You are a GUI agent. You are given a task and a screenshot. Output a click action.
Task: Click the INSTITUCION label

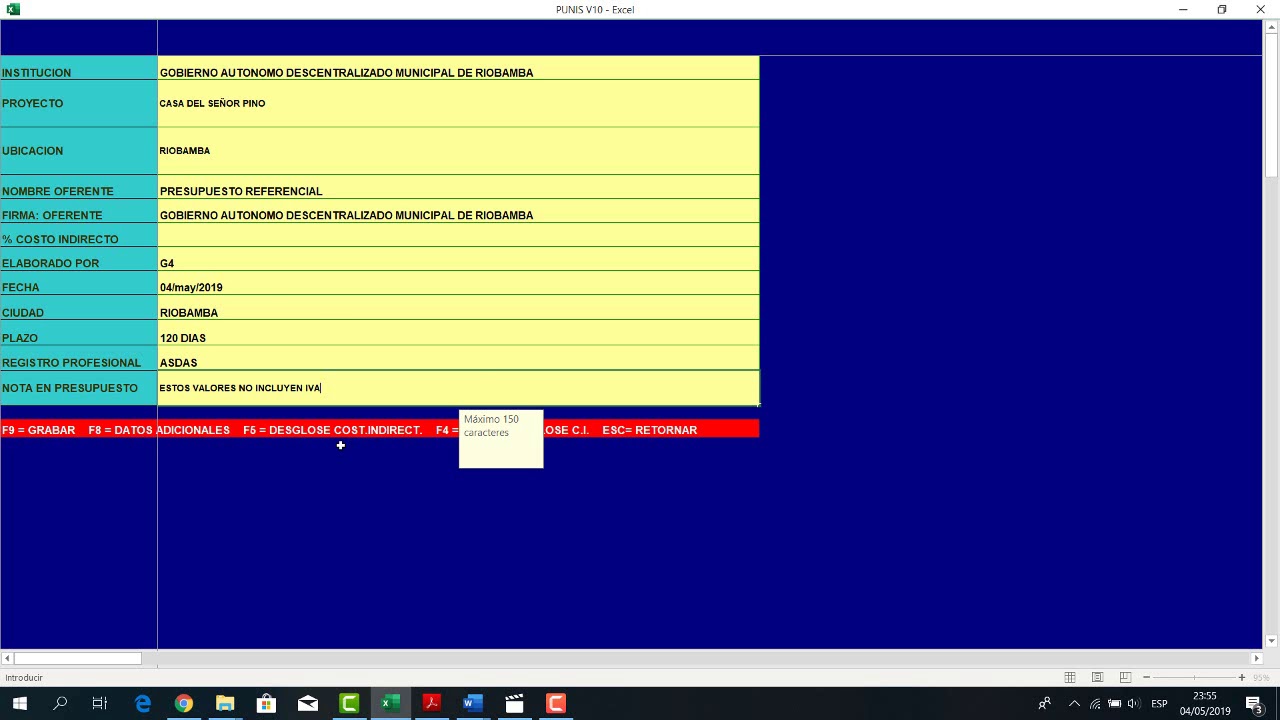click(36, 73)
